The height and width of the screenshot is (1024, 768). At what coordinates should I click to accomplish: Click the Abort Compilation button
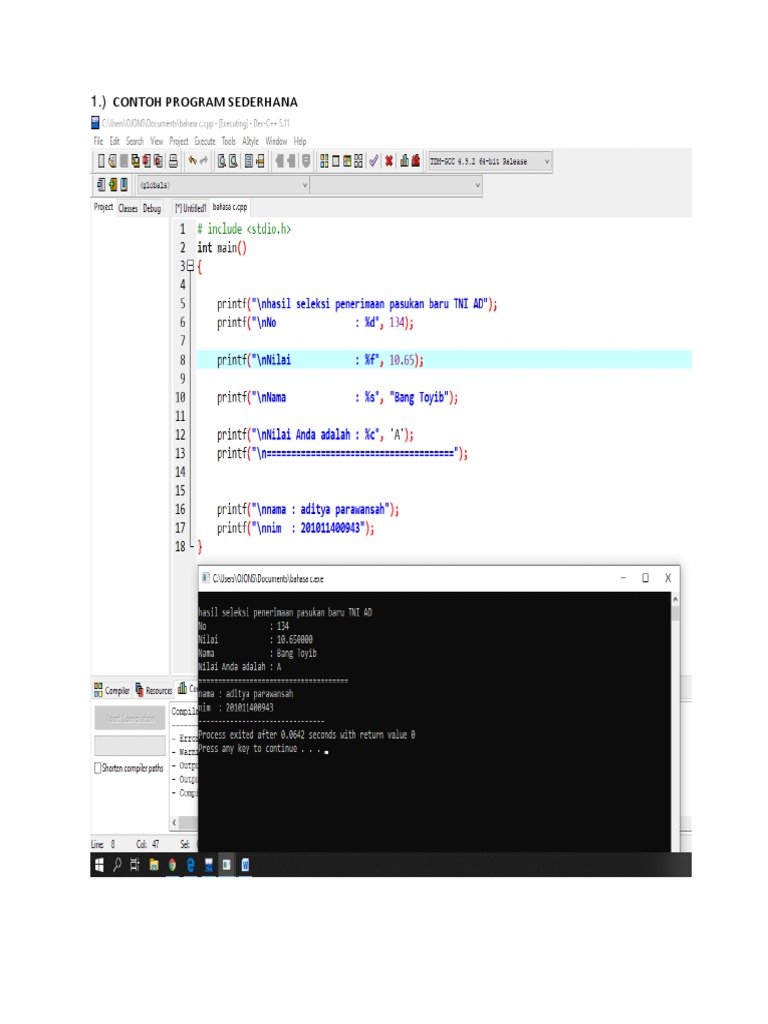(x=130, y=718)
